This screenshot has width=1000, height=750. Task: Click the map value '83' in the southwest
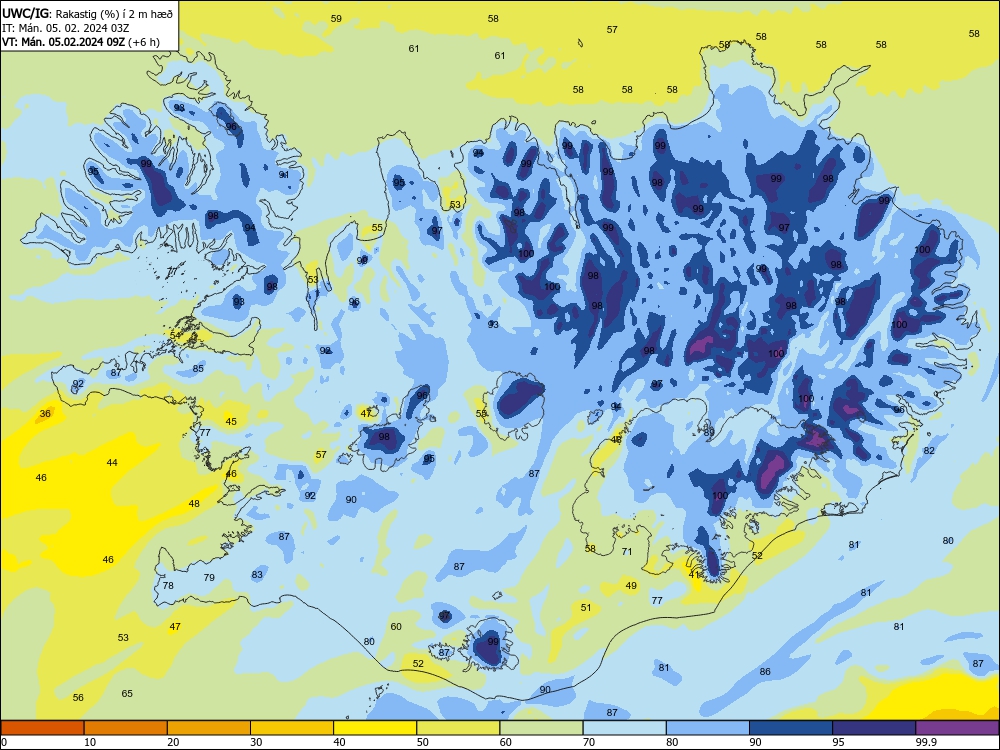(x=257, y=574)
